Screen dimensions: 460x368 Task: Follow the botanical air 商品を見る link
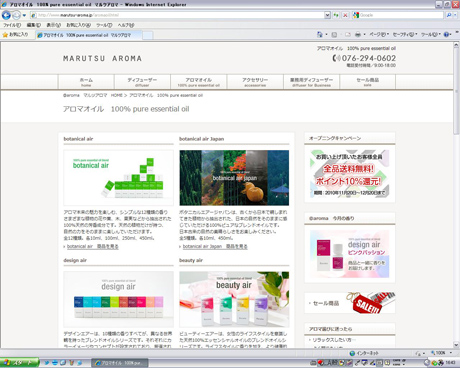pos(93,247)
